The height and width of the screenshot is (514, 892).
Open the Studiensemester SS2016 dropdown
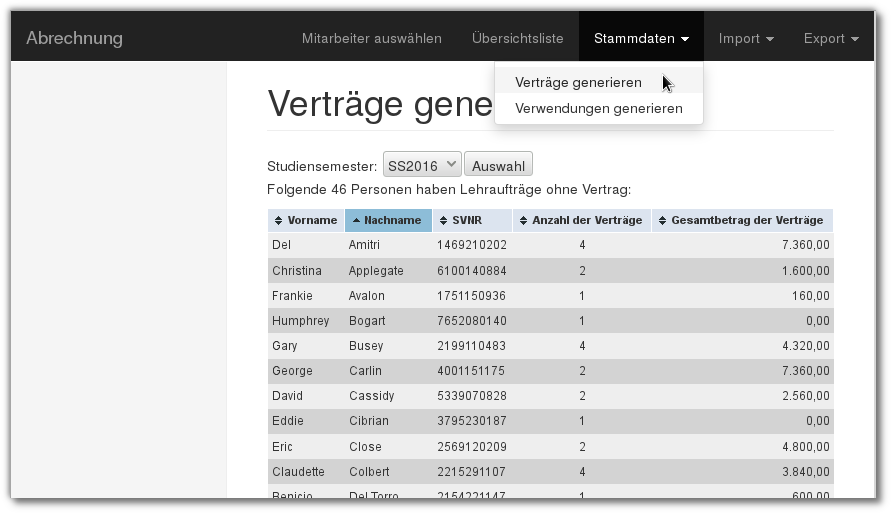421,164
